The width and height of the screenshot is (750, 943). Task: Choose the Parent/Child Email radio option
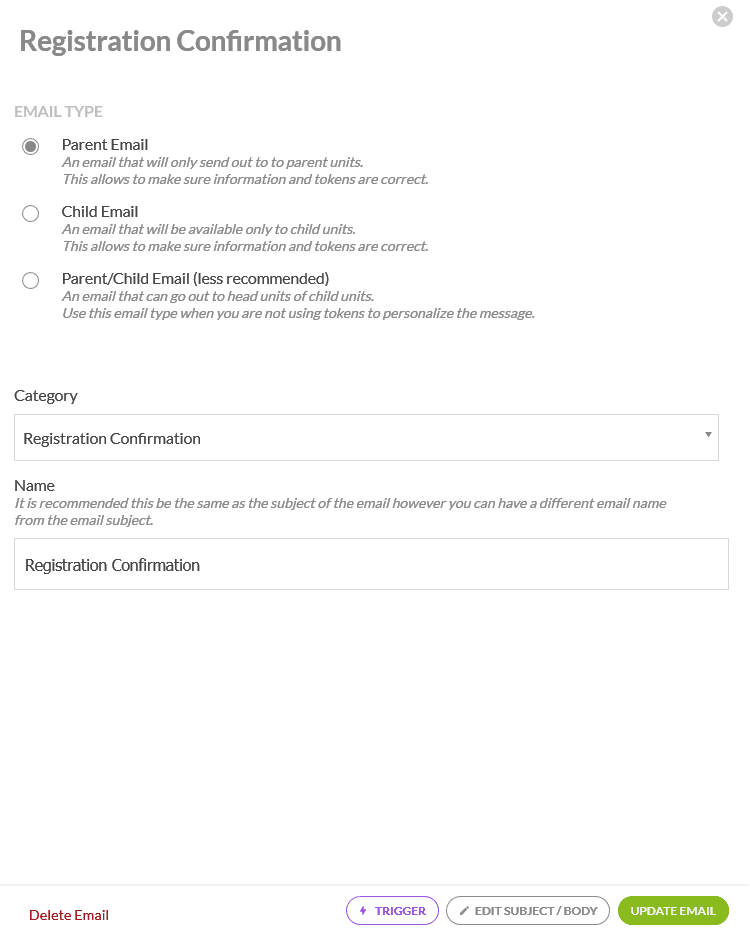[x=31, y=280]
